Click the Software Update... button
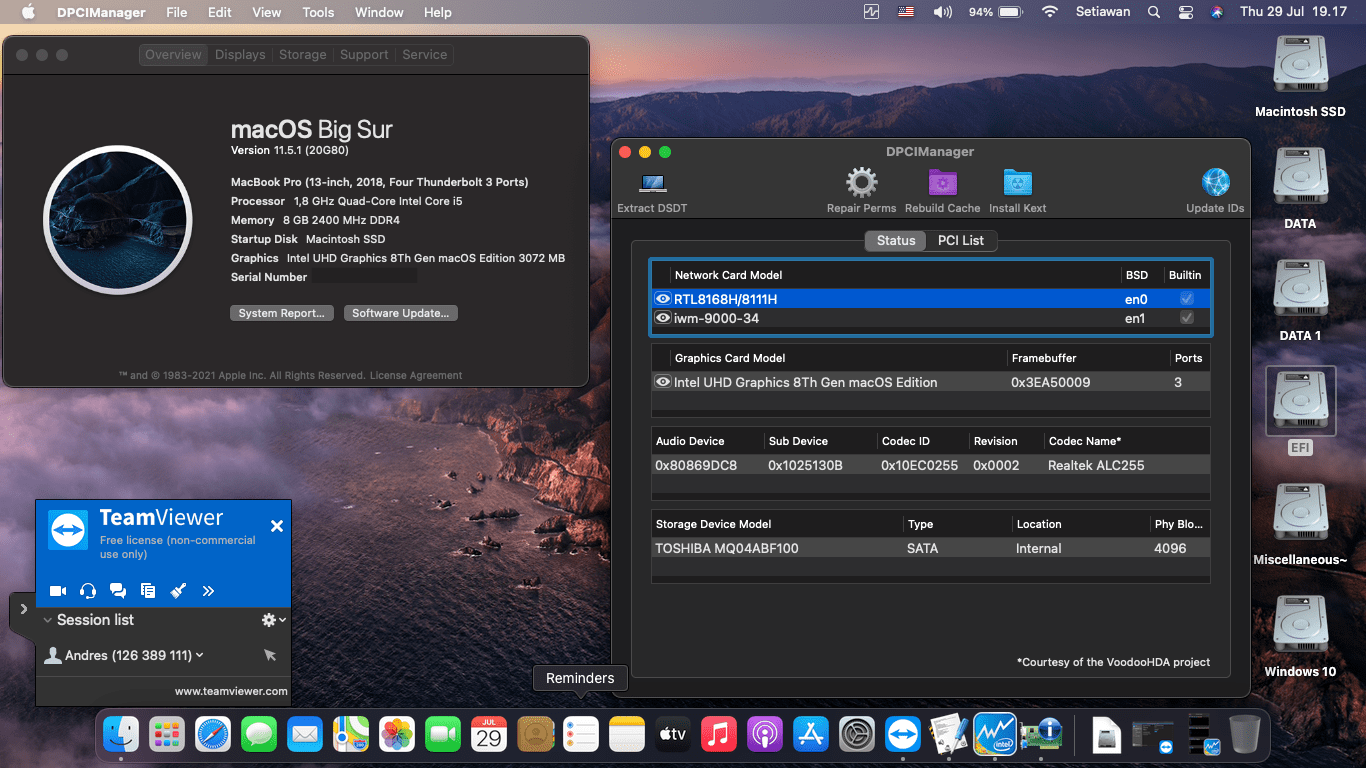Viewport: 1366px width, 768px height. tap(402, 313)
